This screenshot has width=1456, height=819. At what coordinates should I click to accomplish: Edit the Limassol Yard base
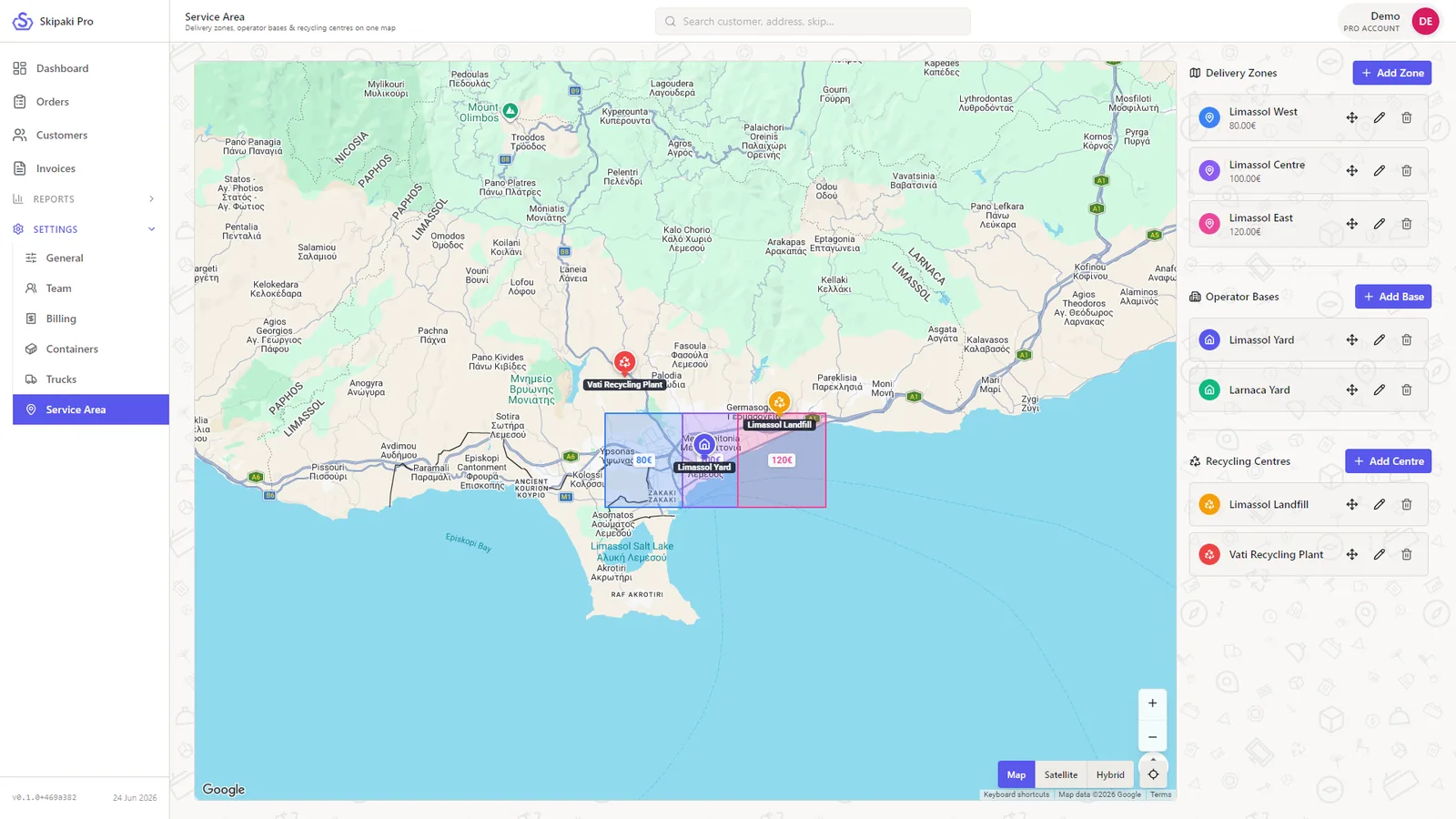pyautogui.click(x=1380, y=339)
